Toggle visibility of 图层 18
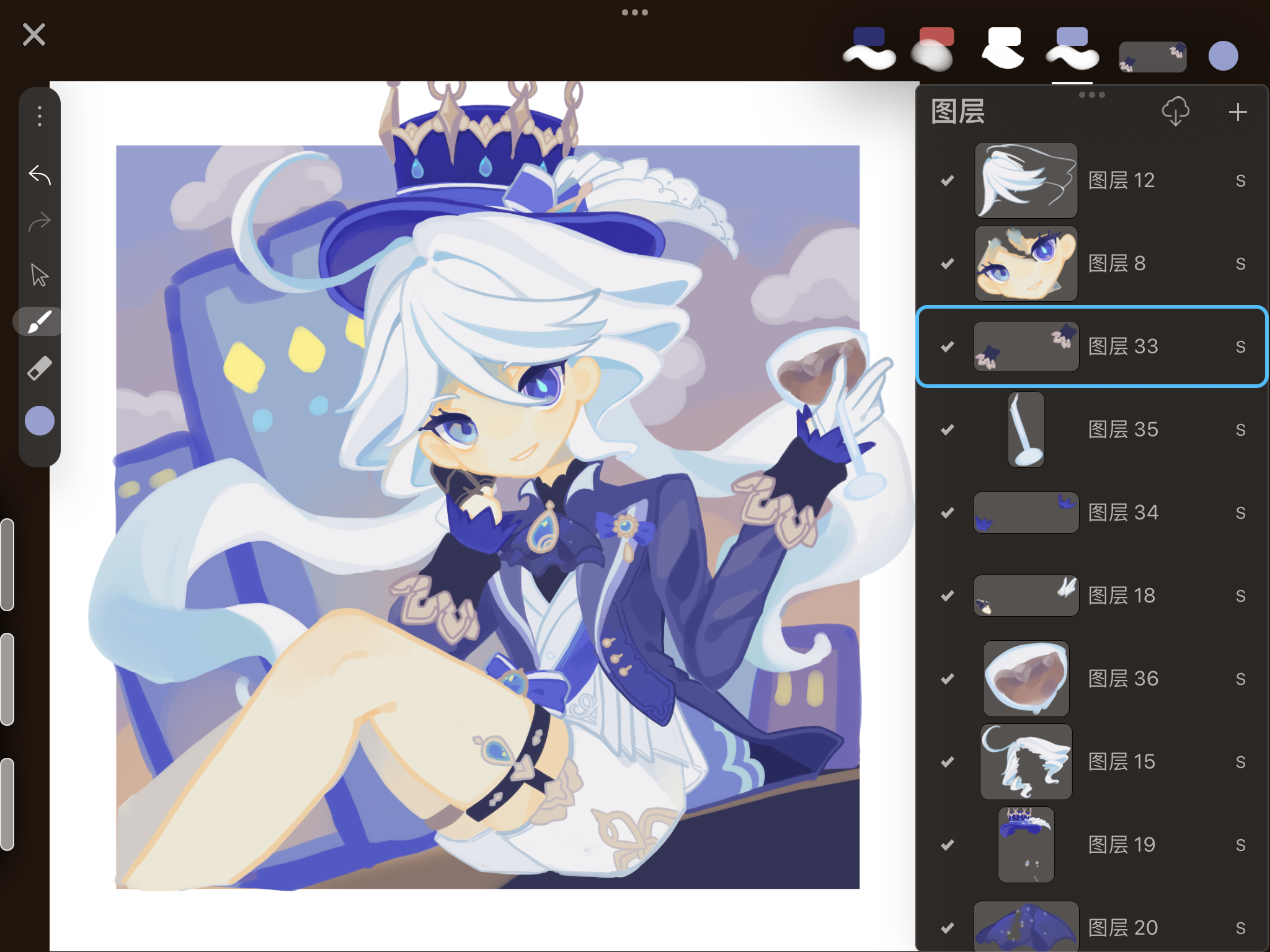 [948, 596]
